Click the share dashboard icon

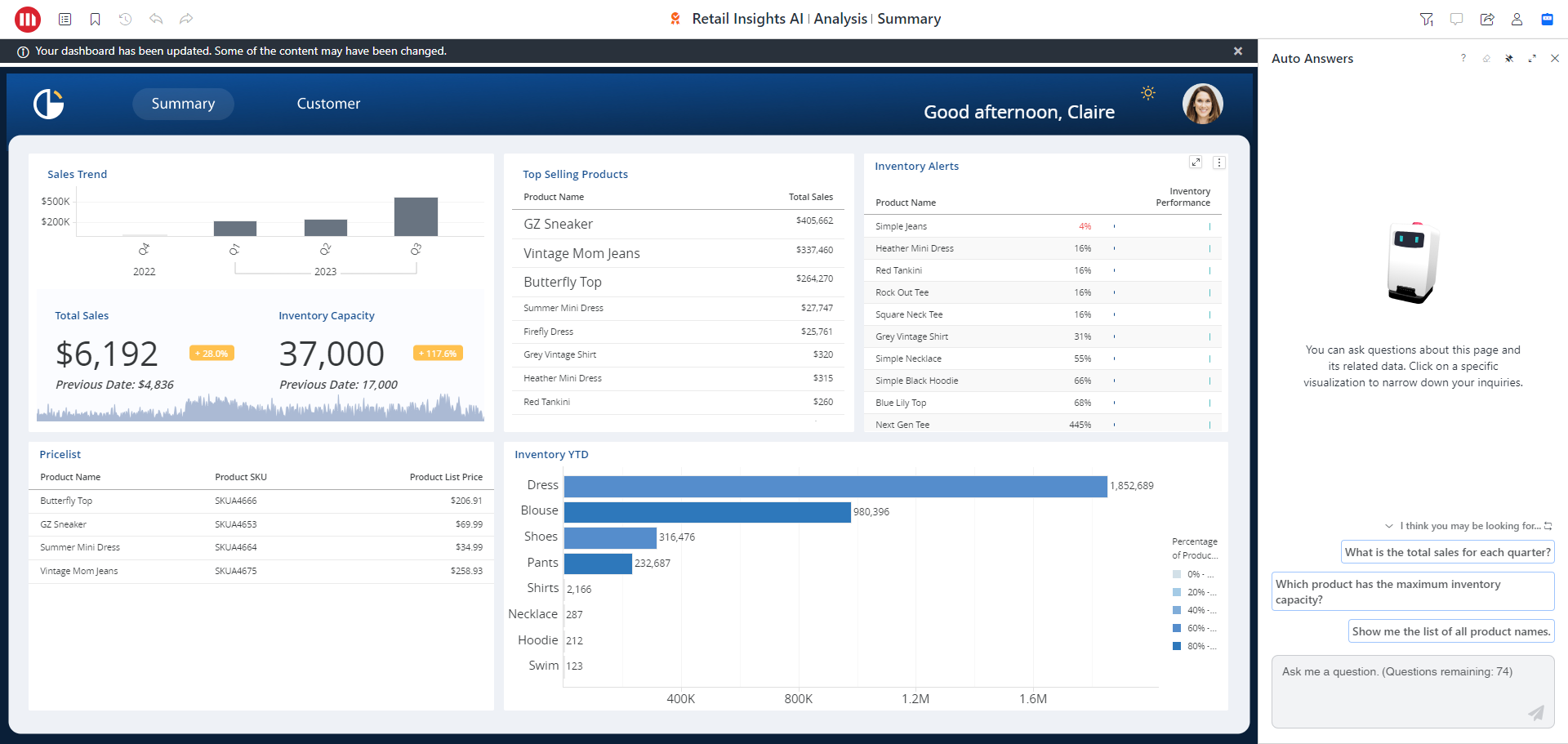pyautogui.click(x=1486, y=19)
